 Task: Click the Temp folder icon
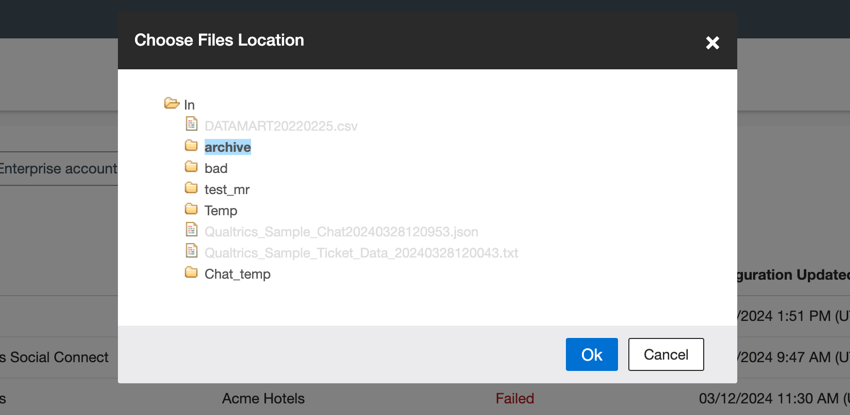(191, 209)
